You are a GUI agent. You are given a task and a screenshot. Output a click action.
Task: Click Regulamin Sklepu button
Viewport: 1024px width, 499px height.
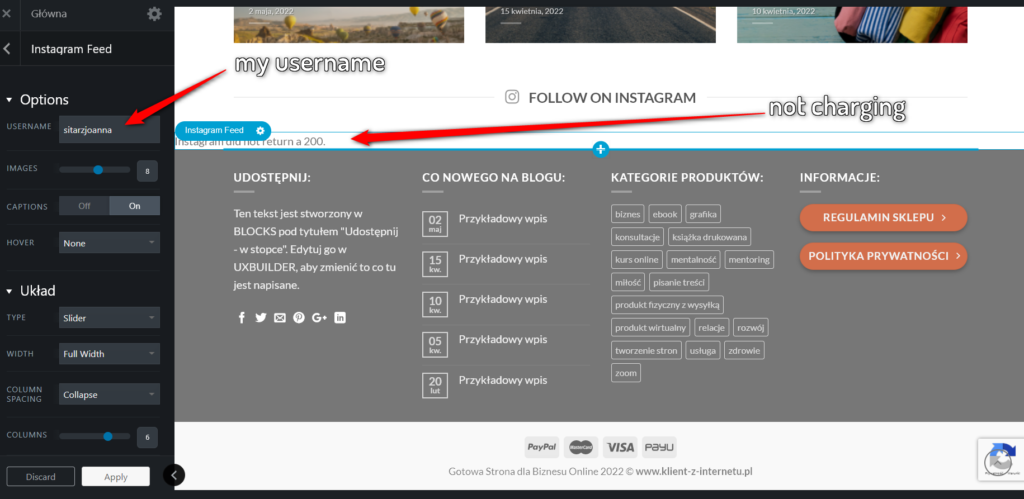[x=883, y=217]
